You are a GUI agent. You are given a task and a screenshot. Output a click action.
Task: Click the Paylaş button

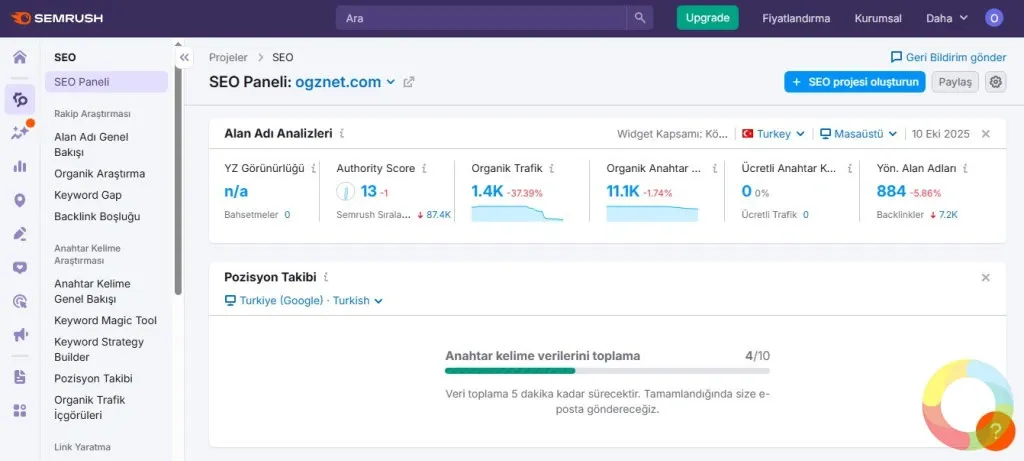(955, 82)
